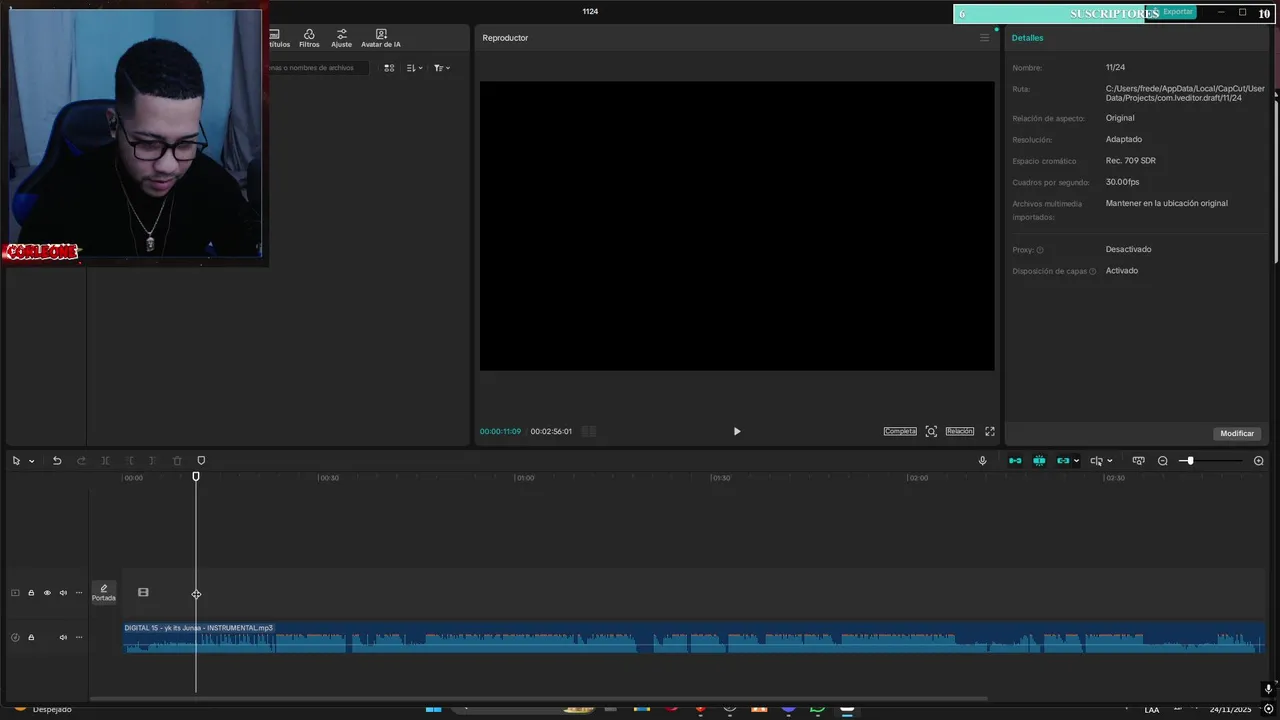Expand the preview axis dropdown arrow
The height and width of the screenshot is (720, 1280).
(x=1109, y=461)
